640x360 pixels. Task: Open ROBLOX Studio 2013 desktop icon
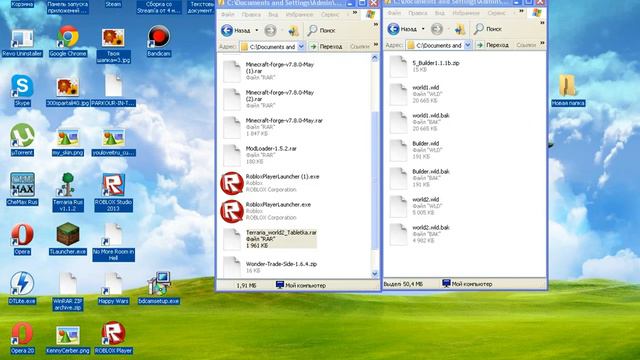tap(113, 193)
